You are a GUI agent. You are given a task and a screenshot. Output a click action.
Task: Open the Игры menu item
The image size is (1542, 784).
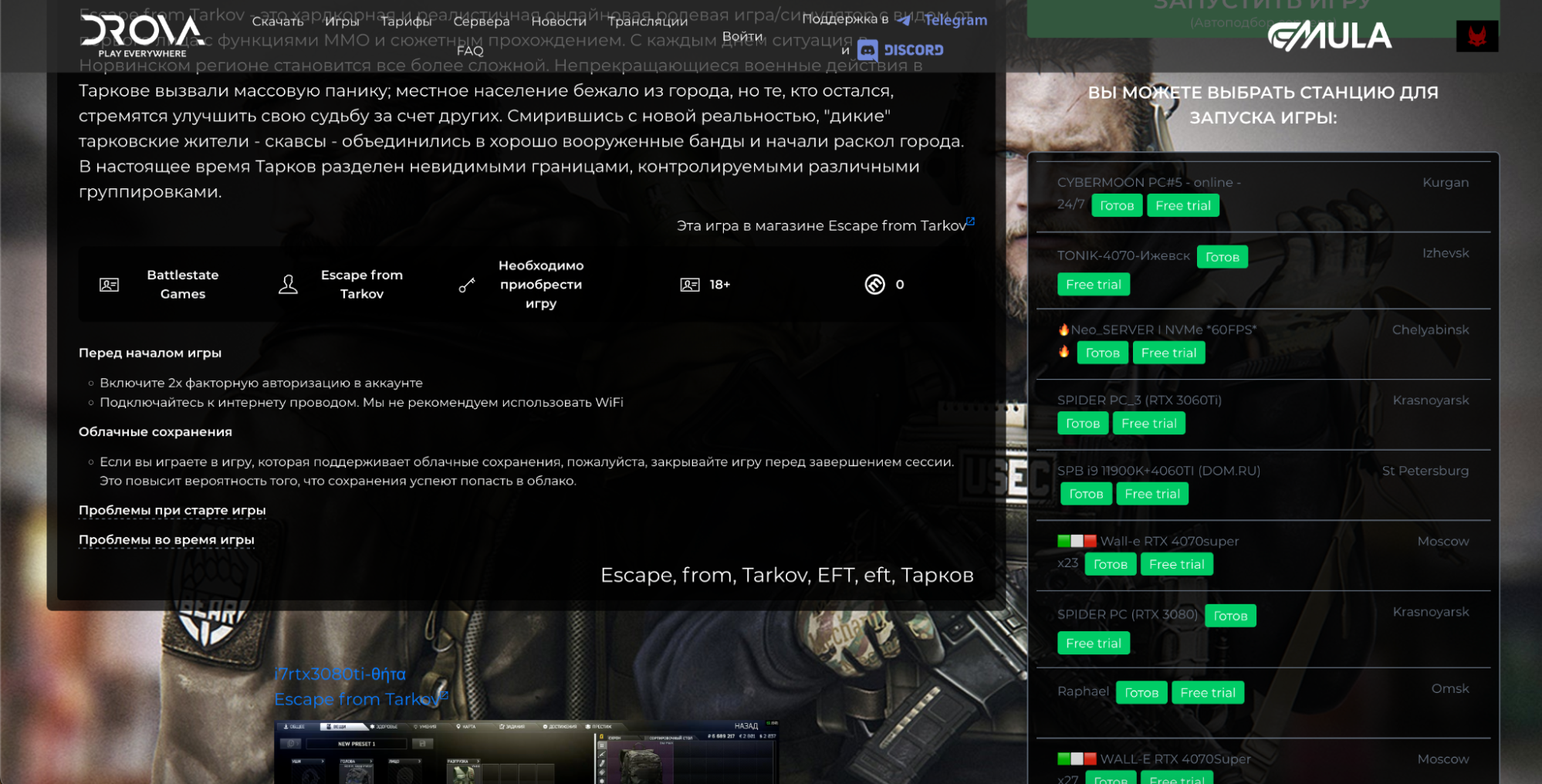[x=342, y=22]
